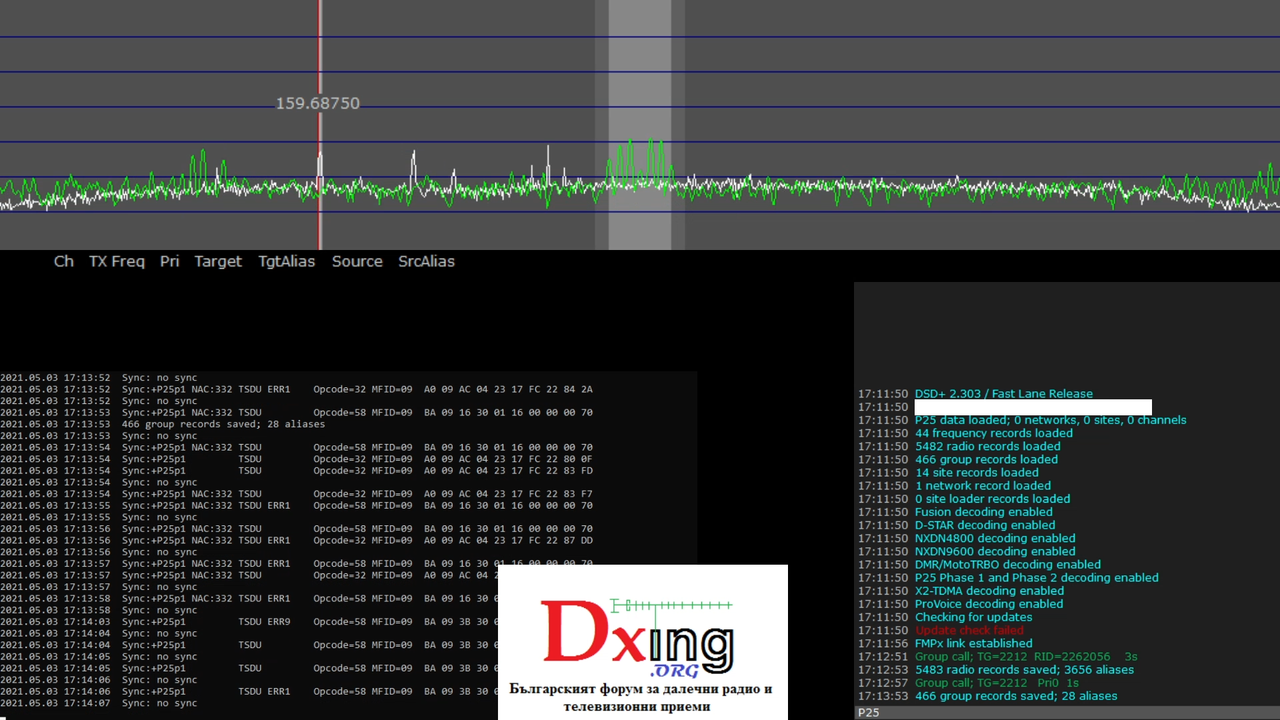Select the Target column header
This screenshot has height=720, width=1280.
(x=218, y=261)
